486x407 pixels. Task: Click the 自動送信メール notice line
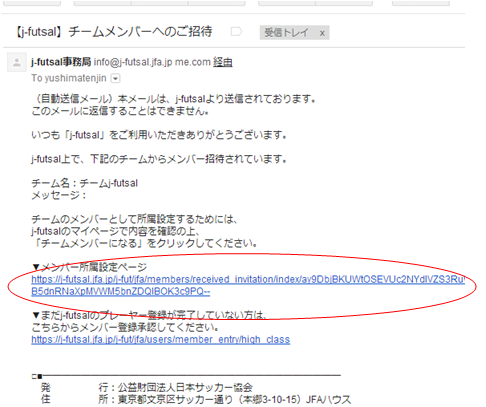click(x=174, y=99)
